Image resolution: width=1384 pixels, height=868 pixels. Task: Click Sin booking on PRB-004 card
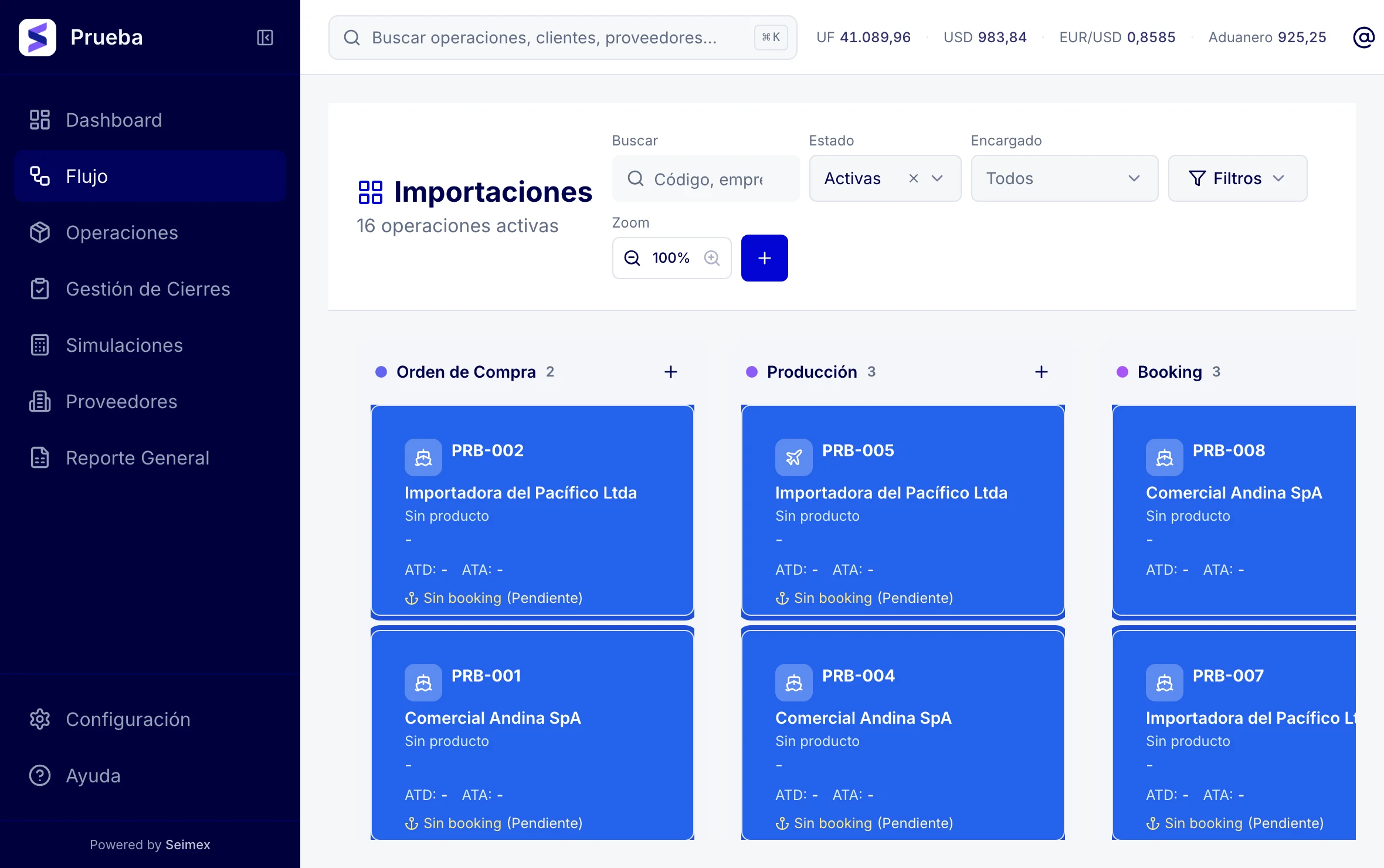[x=833, y=823]
